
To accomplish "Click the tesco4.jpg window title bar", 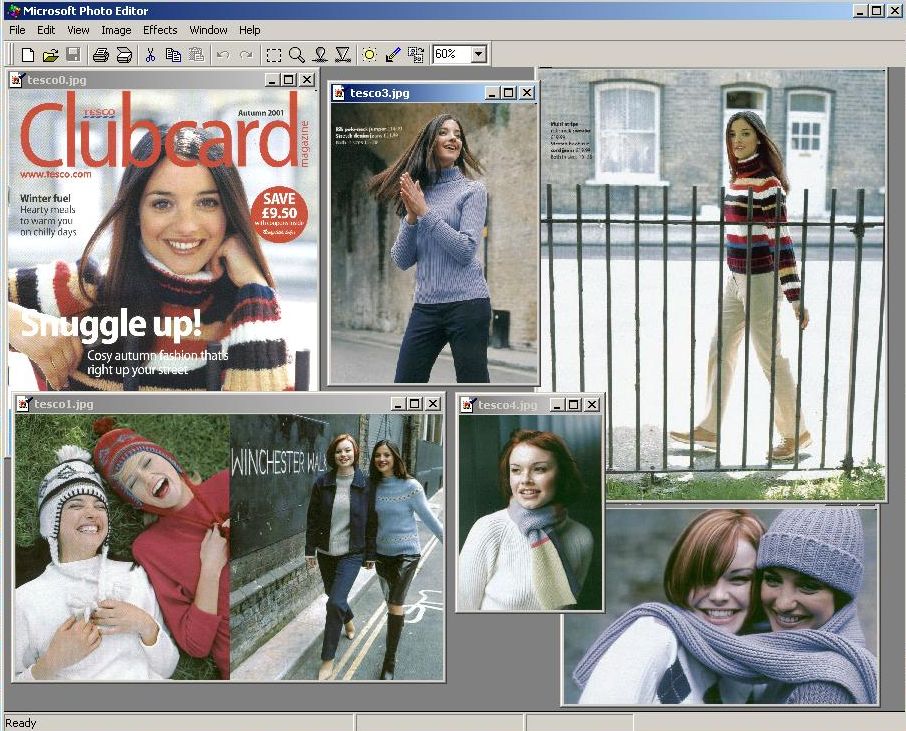I will pos(530,405).
